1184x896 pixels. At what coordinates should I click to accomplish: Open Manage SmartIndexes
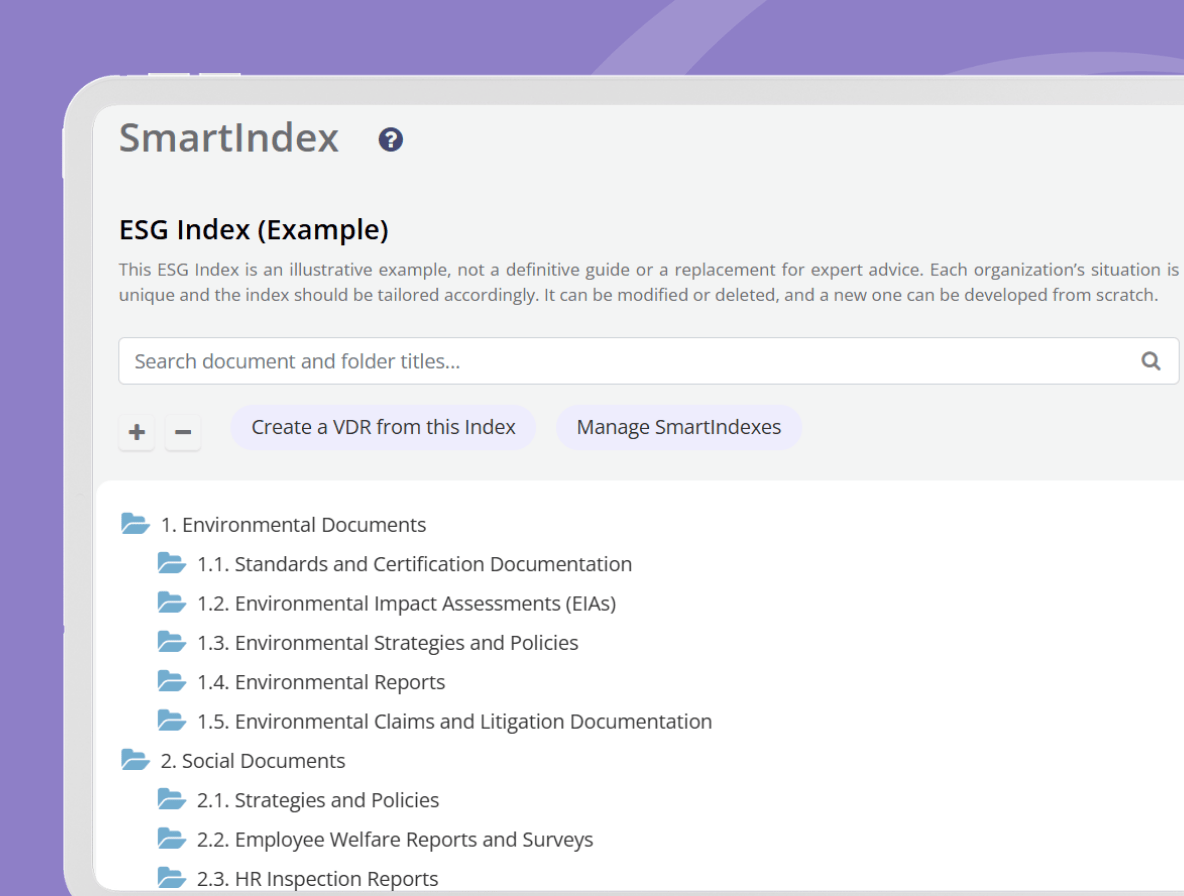678,427
